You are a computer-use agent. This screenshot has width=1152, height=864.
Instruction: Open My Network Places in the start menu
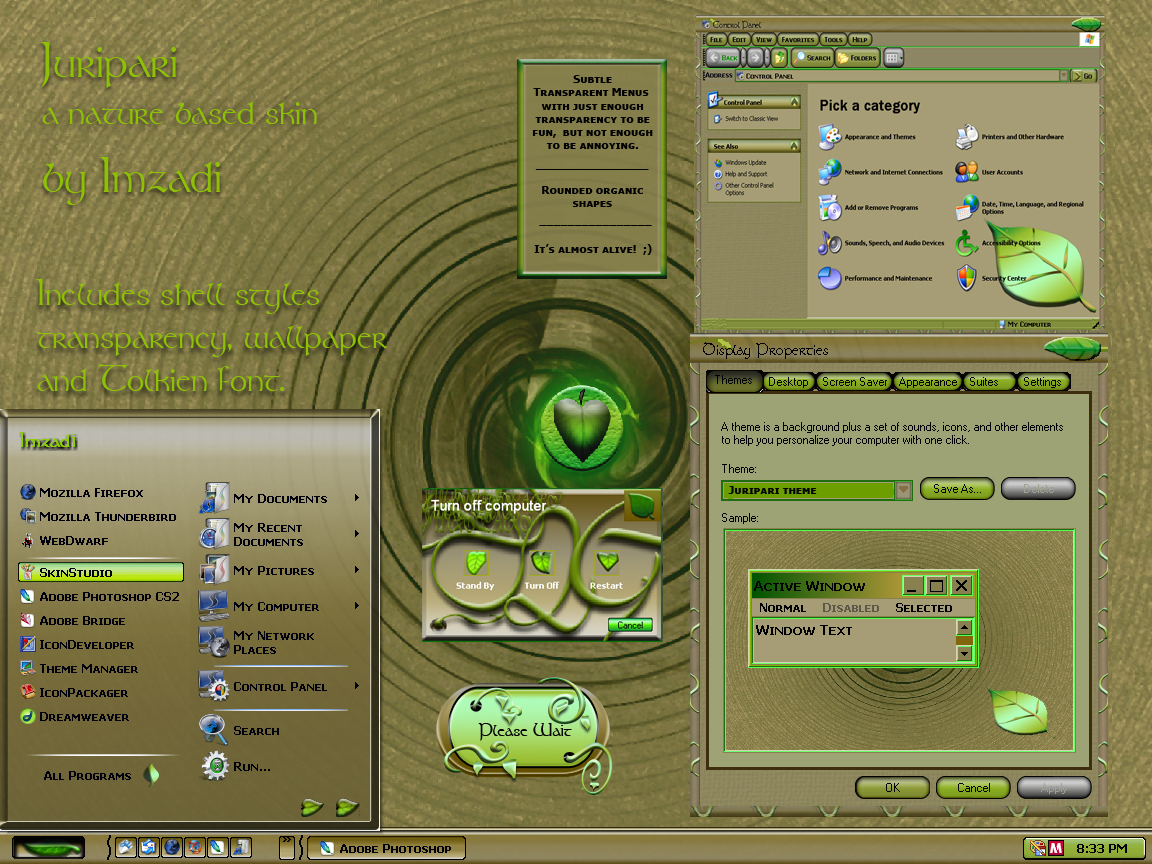[x=256, y=642]
